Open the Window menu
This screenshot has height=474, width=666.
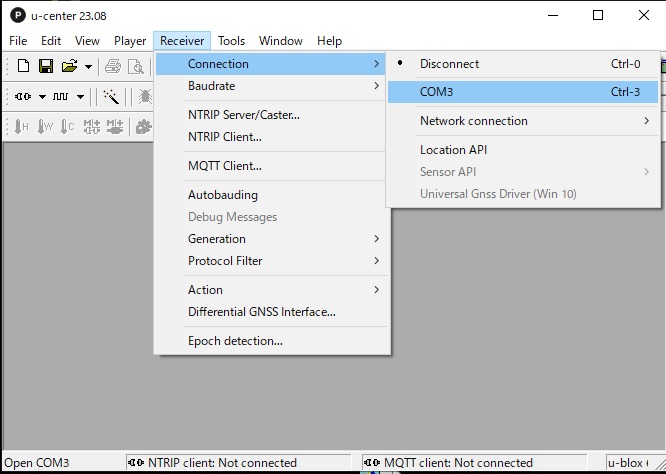tap(281, 41)
